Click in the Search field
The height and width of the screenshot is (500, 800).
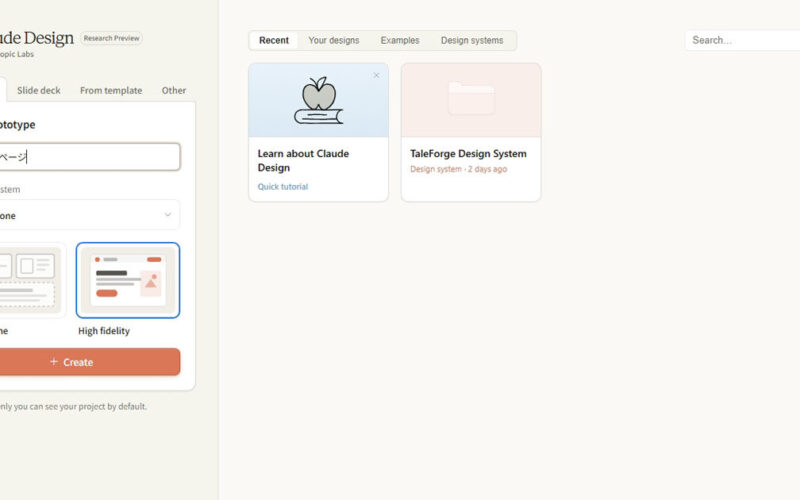point(742,40)
